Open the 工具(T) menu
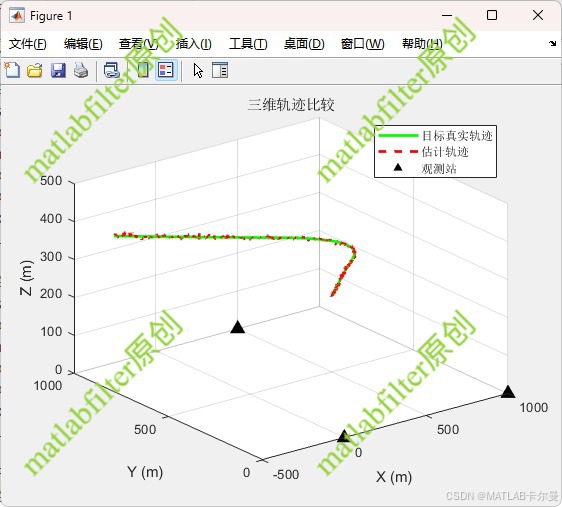562x507 pixels. (248, 44)
